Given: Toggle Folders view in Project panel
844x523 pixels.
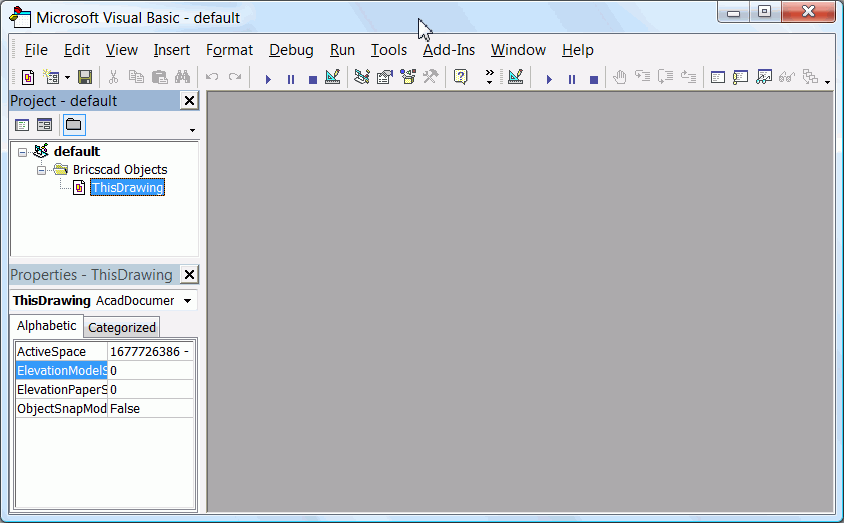Looking at the screenshot, I should tap(74, 125).
